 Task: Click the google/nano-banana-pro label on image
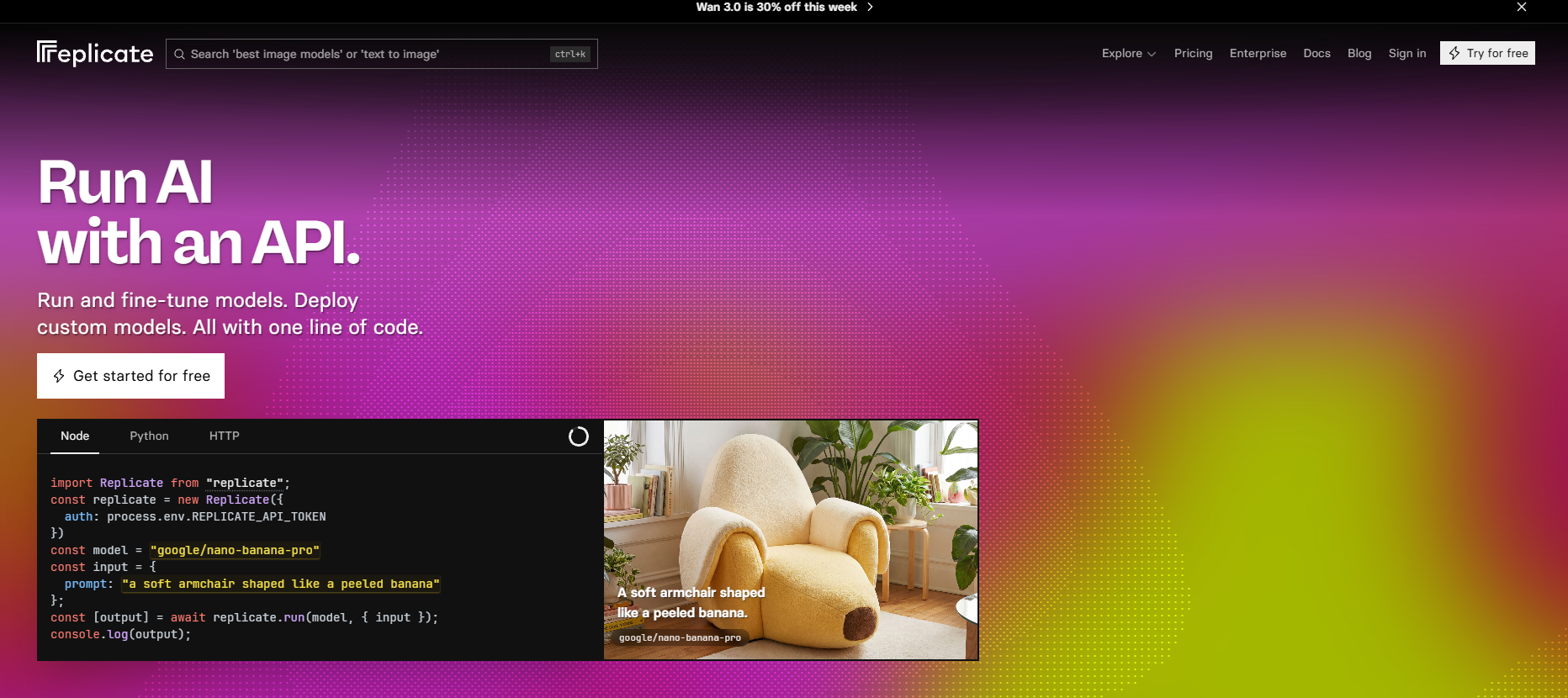(680, 637)
